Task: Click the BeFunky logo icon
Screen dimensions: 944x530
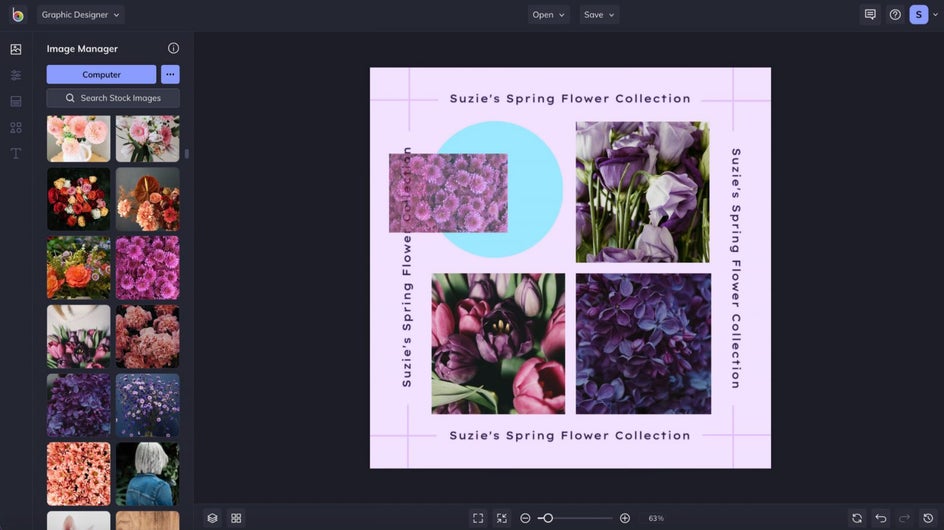Action: [17, 14]
